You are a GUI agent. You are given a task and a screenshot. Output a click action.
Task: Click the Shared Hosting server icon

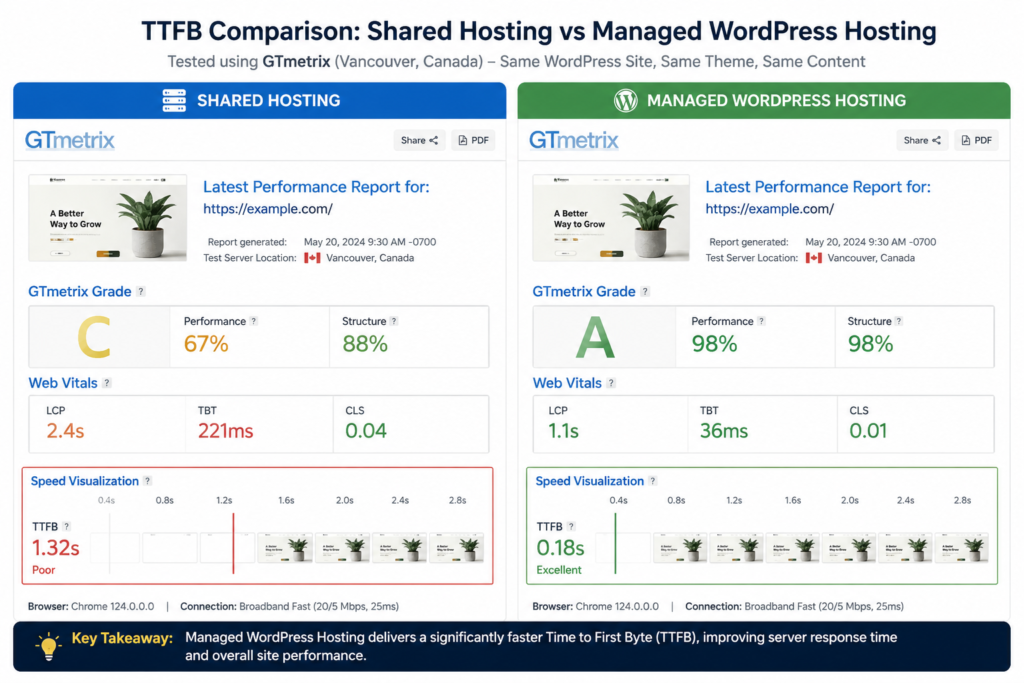point(174,101)
